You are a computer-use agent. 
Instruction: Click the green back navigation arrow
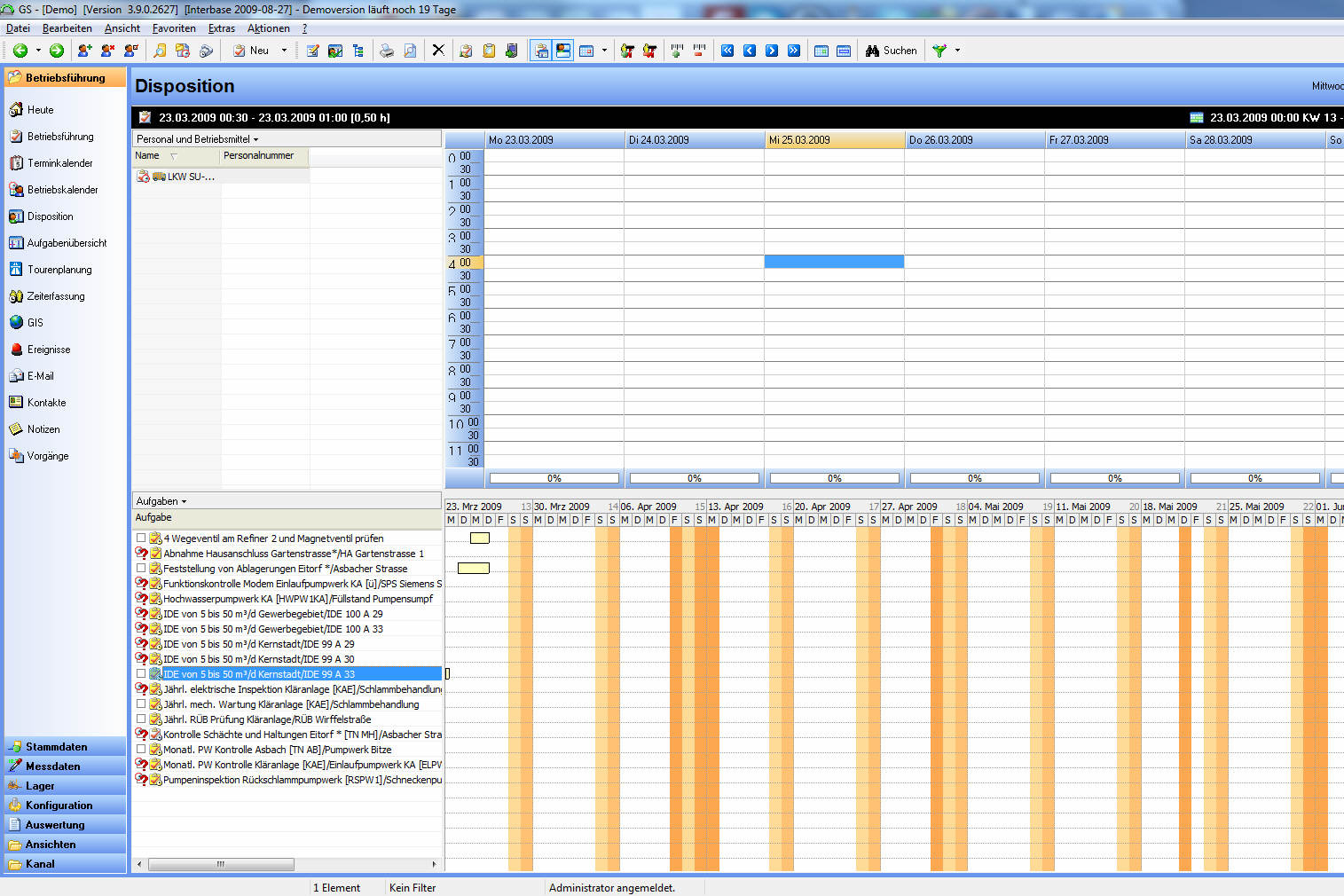(x=20, y=51)
